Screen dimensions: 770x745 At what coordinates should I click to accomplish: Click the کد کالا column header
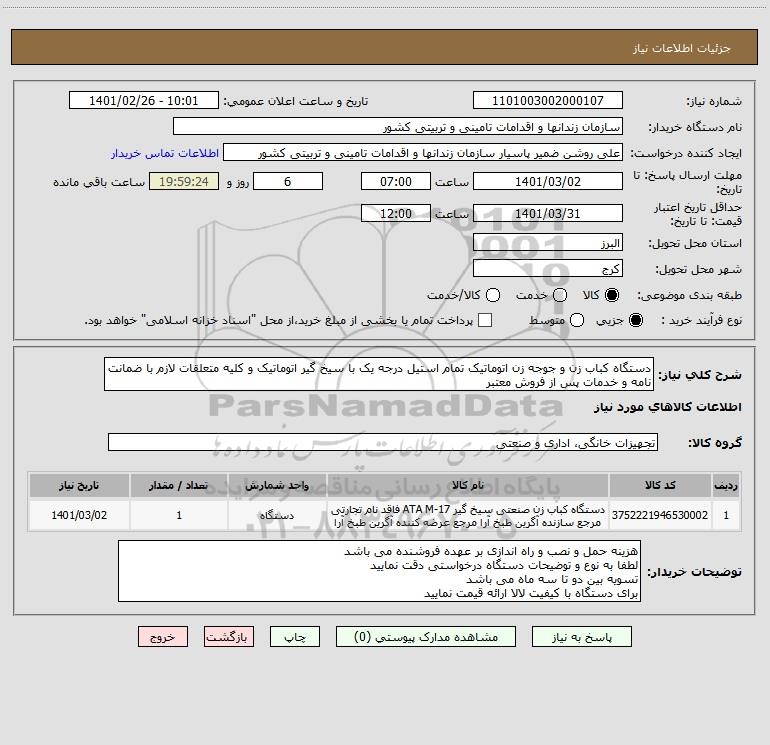click(660, 485)
